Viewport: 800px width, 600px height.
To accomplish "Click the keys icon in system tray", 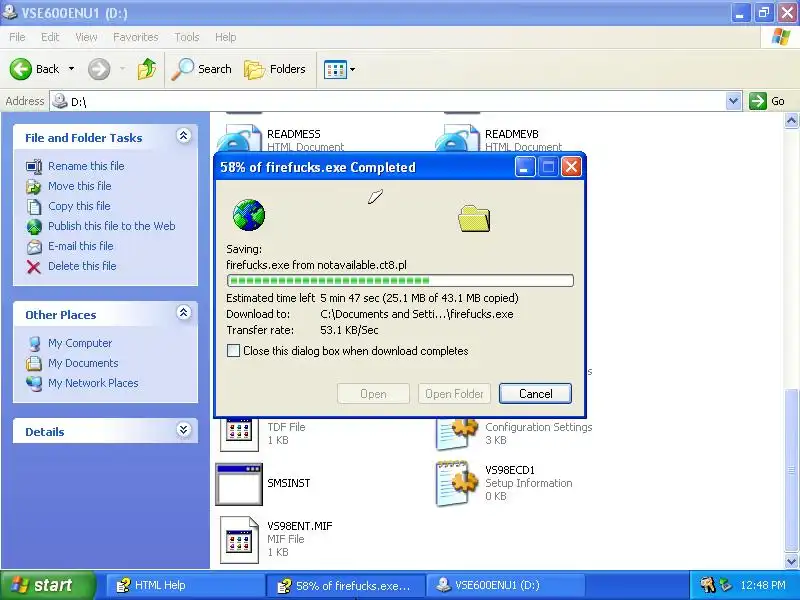I will (707, 585).
